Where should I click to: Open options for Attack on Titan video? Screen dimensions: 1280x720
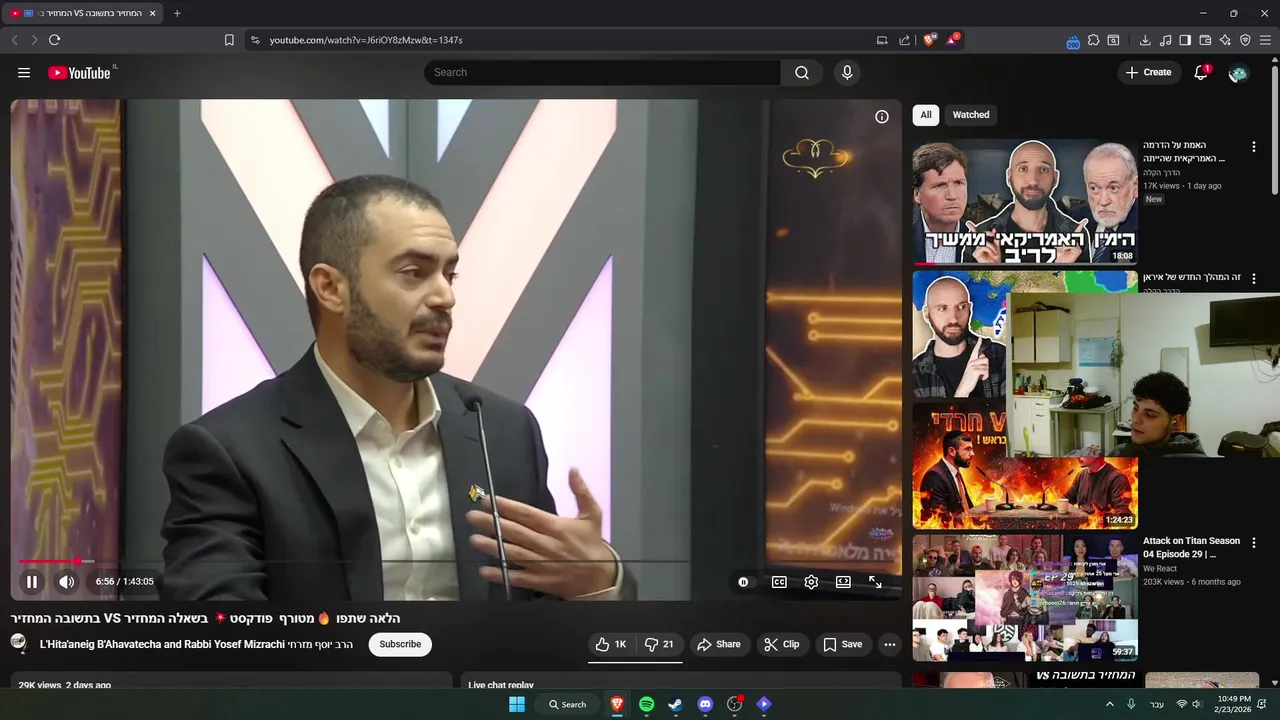1254,543
